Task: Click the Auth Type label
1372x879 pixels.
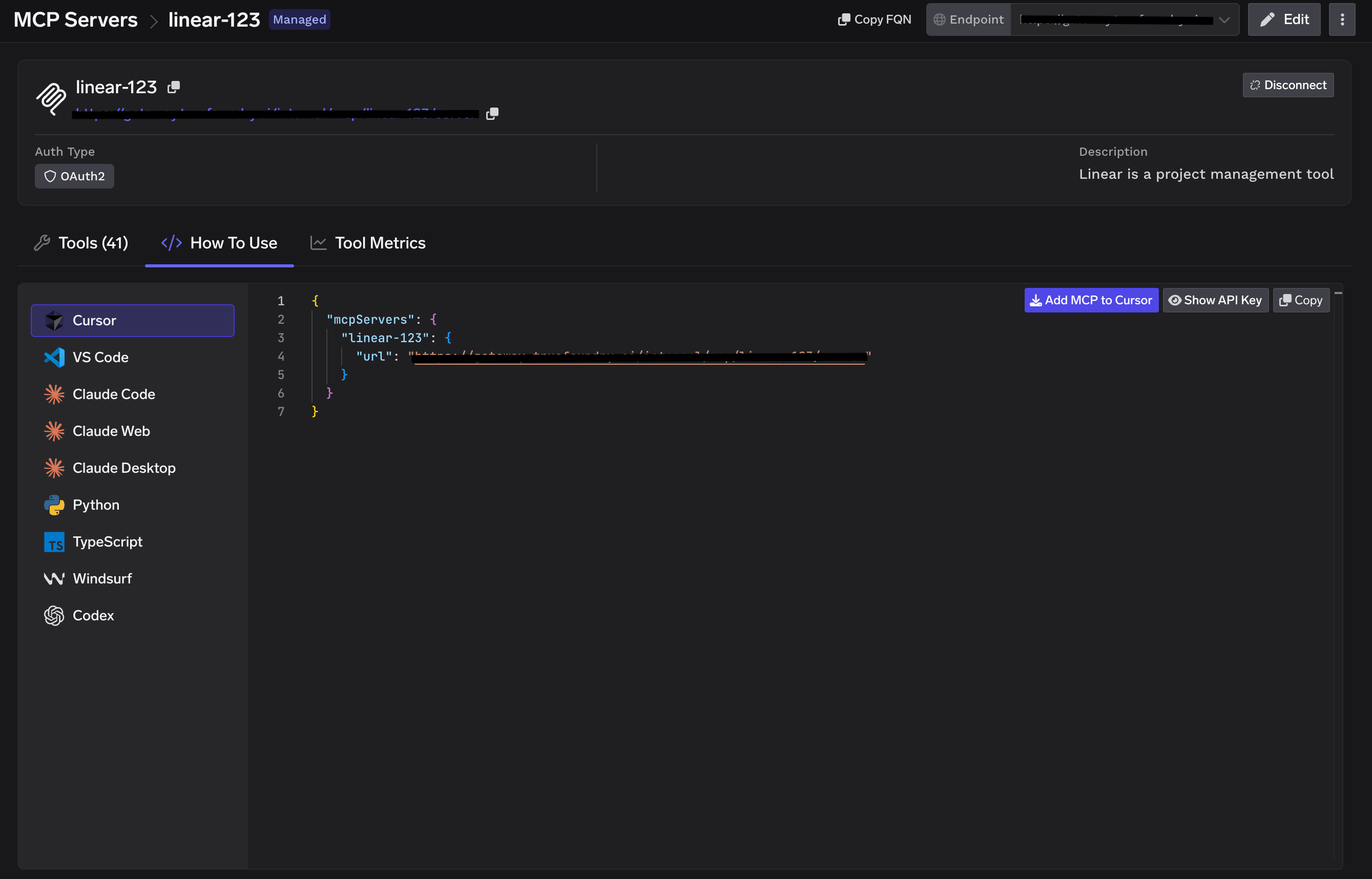Action: (65, 152)
